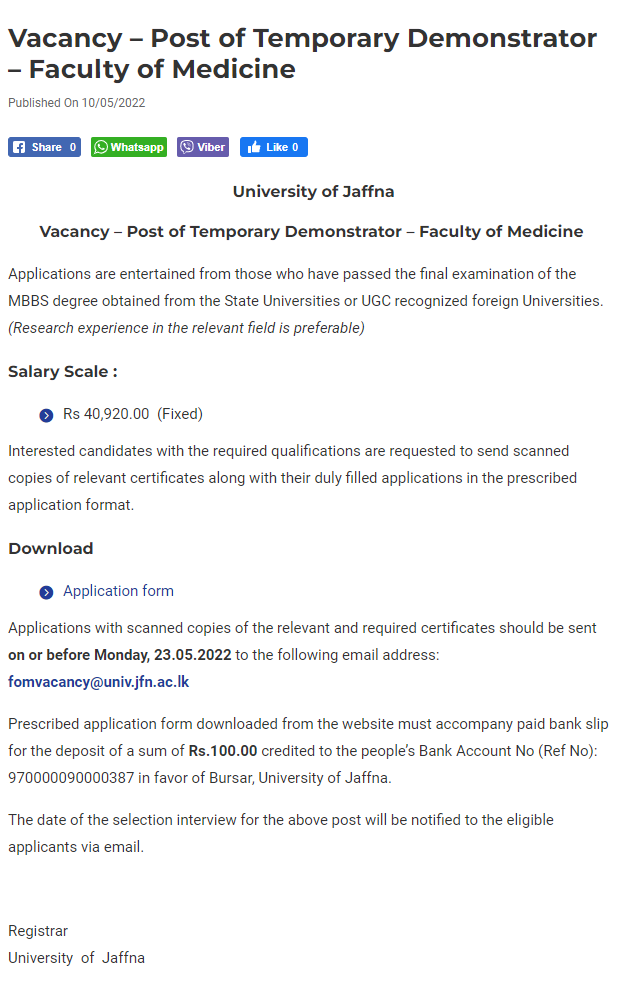This screenshot has width=636, height=987.
Task: Open fomvacancy@univ.jfn.ac.lk email link
Action: pos(99,682)
